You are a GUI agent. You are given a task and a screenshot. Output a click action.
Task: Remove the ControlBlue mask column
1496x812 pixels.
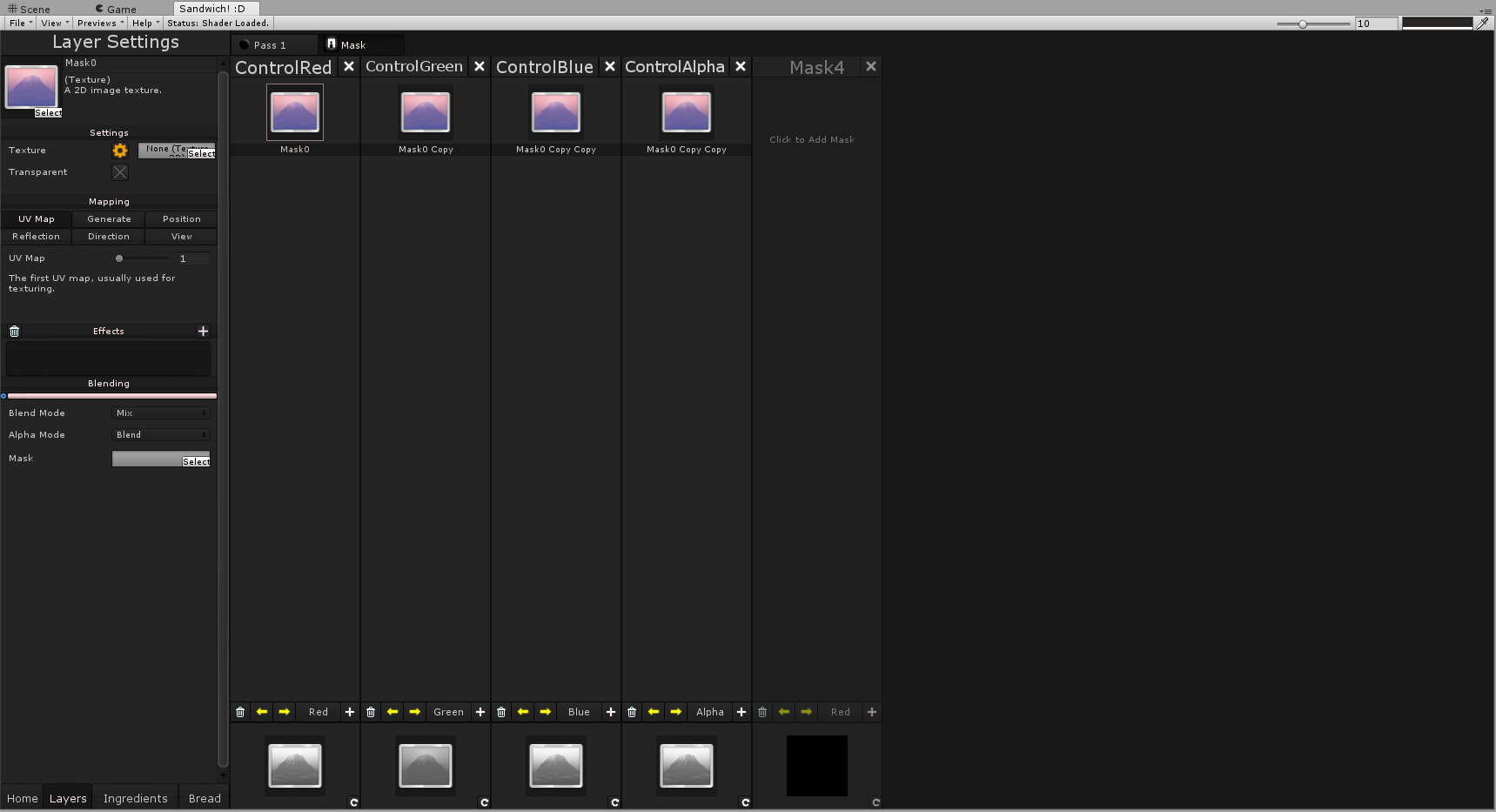tap(610, 66)
